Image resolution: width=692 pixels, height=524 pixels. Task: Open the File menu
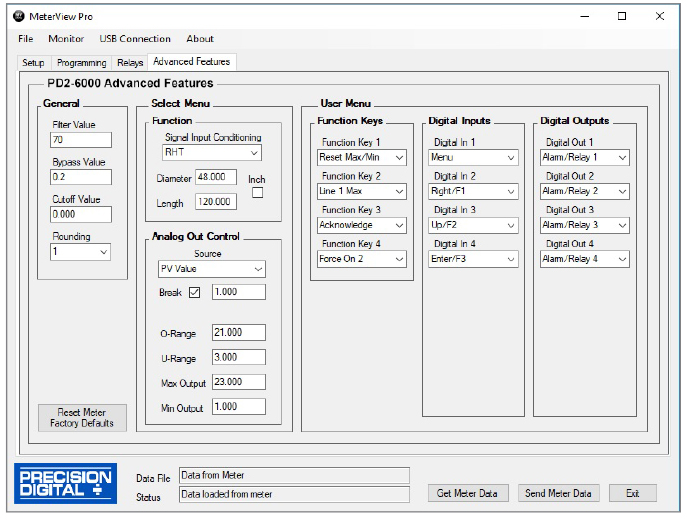coord(26,39)
